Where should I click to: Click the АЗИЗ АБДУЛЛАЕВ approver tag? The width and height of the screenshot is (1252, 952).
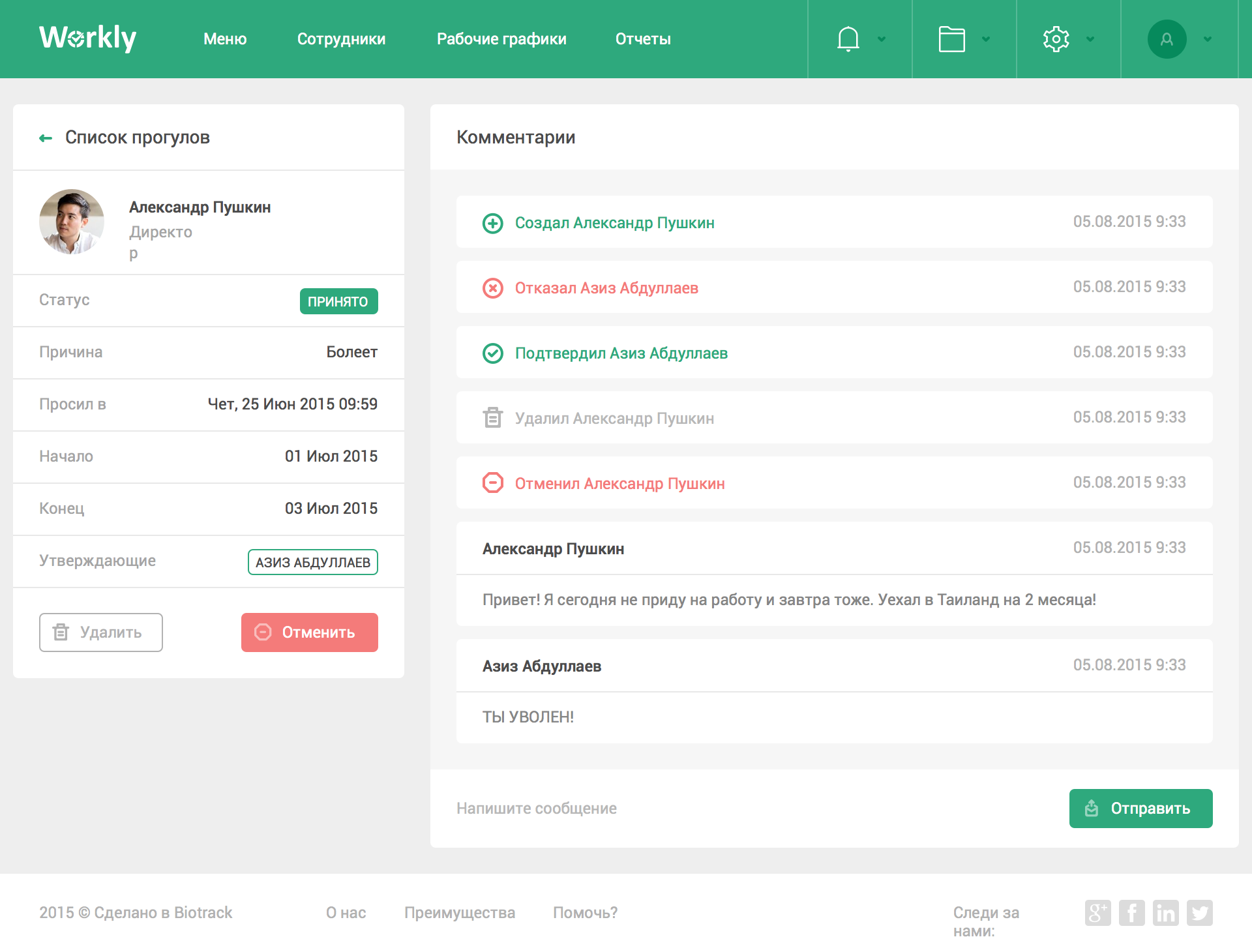point(312,561)
